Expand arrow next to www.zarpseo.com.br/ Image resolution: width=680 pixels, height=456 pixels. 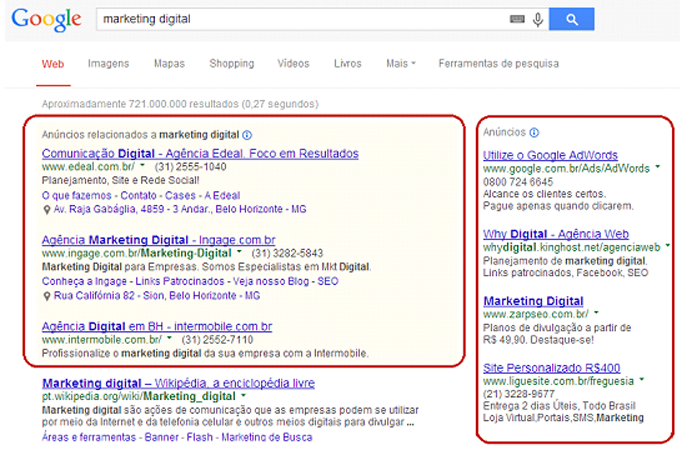click(x=596, y=312)
